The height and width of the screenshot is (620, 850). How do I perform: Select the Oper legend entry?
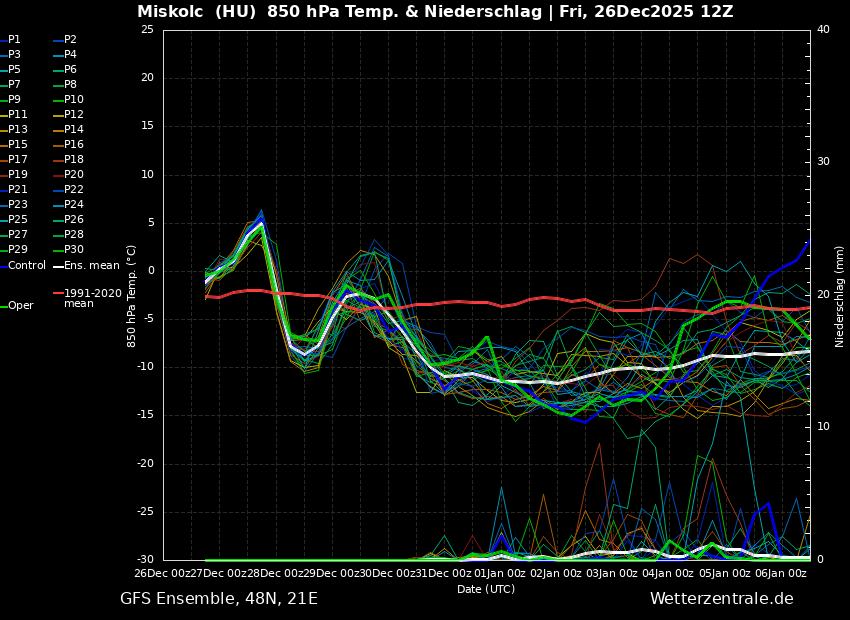click(20, 306)
